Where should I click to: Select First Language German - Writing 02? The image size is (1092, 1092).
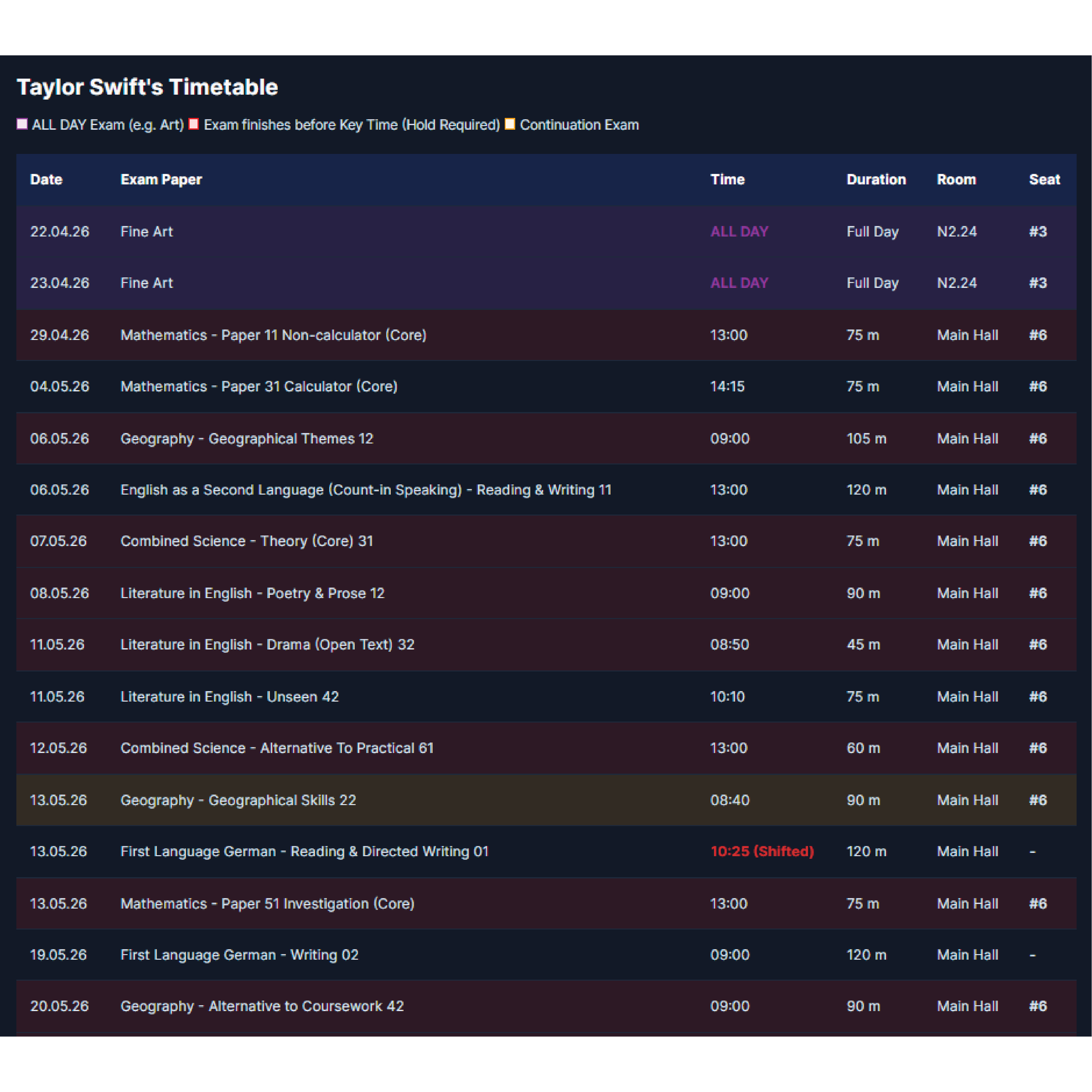click(x=240, y=955)
